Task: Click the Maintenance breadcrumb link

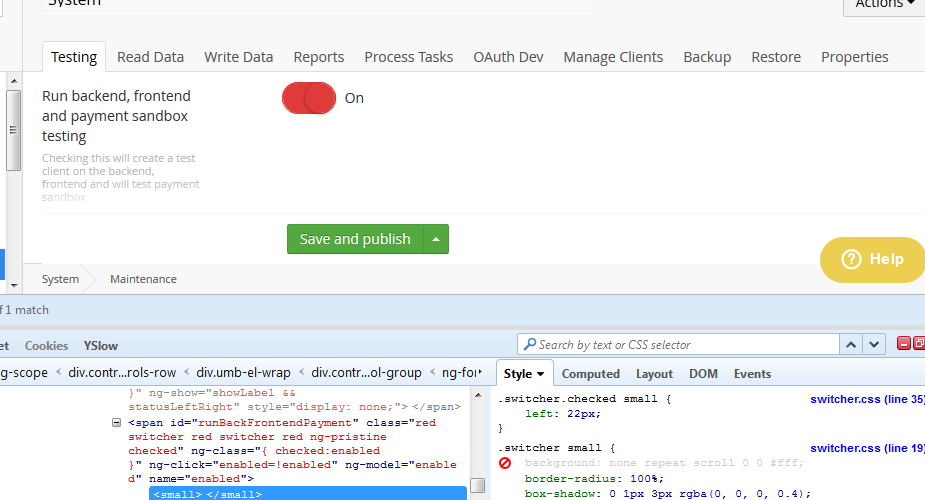Action: point(143,279)
